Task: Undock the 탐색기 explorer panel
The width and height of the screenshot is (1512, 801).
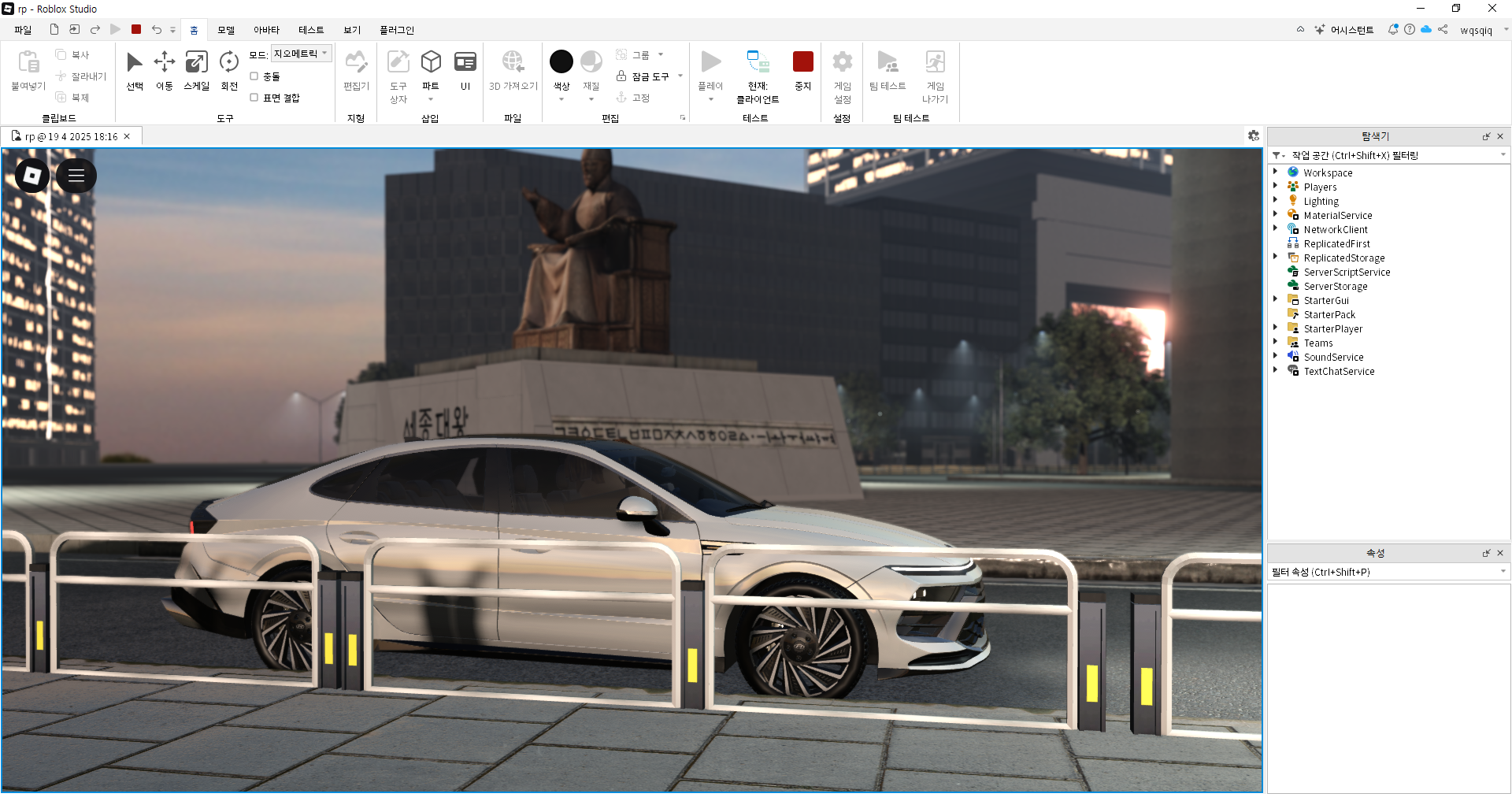Action: (1486, 136)
